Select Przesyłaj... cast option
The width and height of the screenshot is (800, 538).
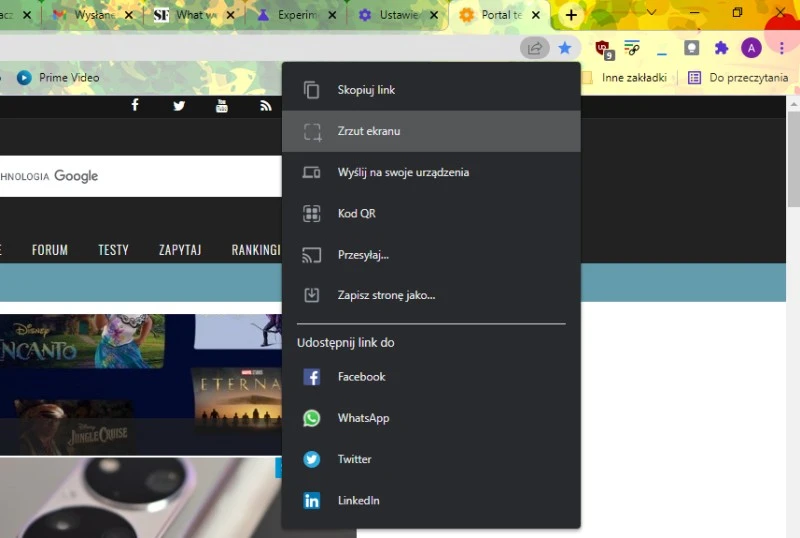(x=431, y=255)
